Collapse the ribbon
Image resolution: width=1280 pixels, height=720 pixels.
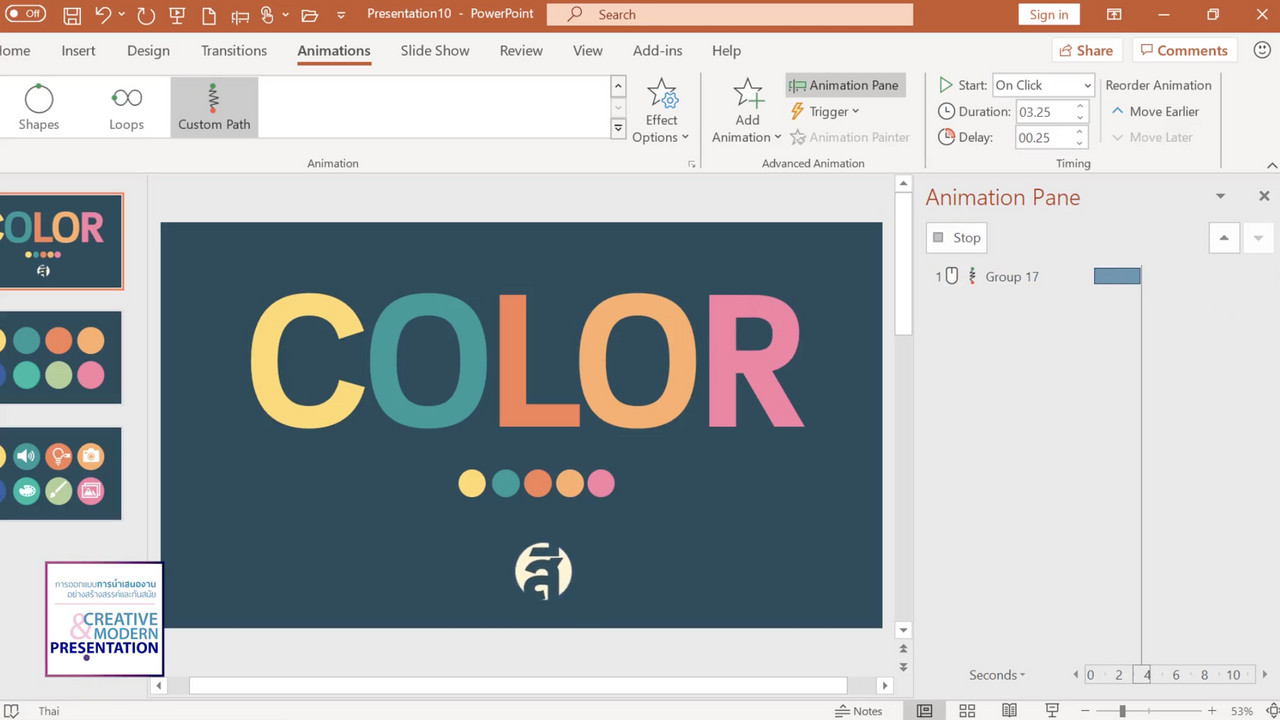coord(1272,165)
